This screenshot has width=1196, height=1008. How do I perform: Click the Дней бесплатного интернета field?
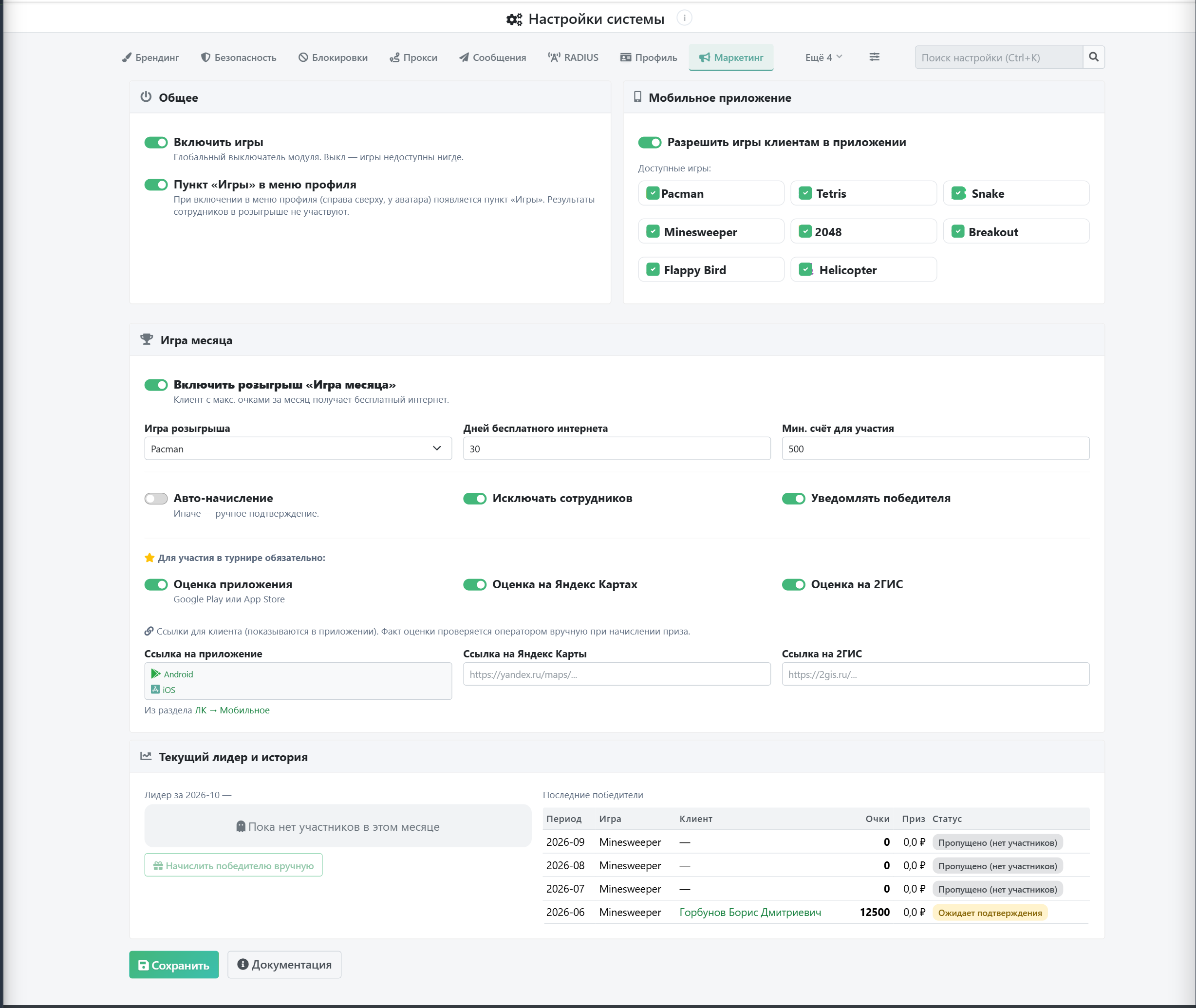point(617,448)
